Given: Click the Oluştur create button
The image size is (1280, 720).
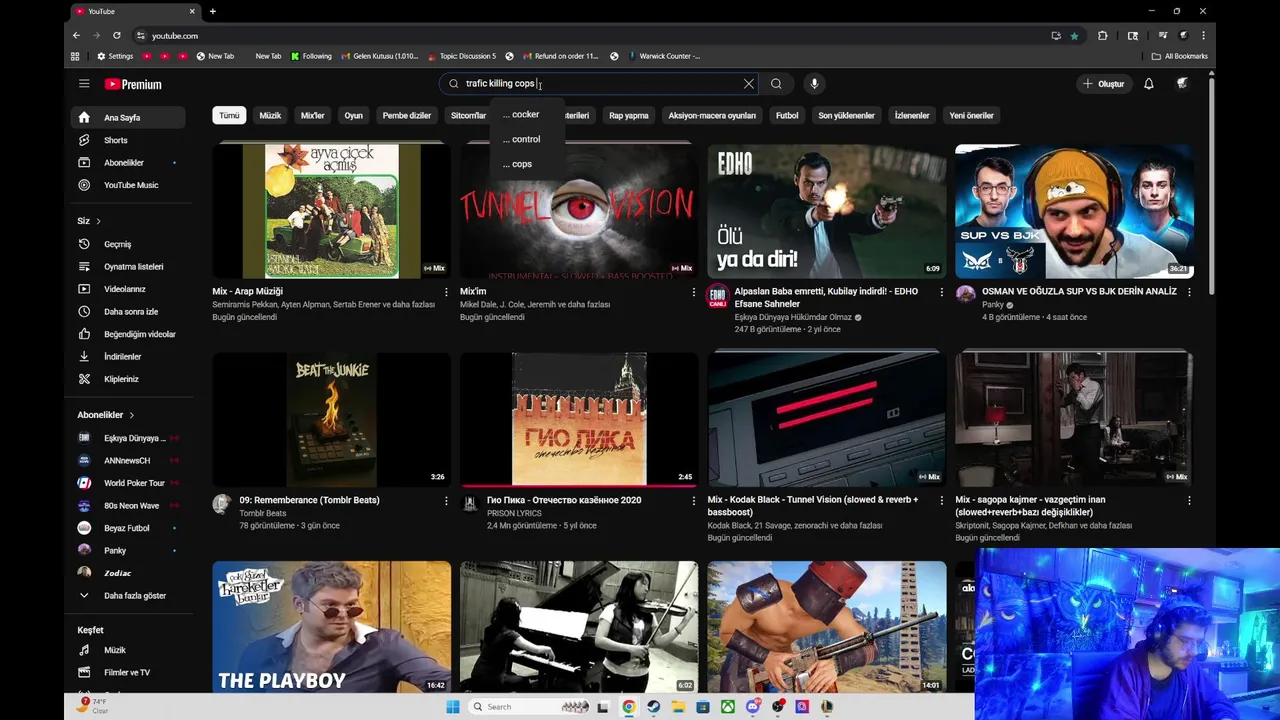Looking at the screenshot, I should [1103, 84].
